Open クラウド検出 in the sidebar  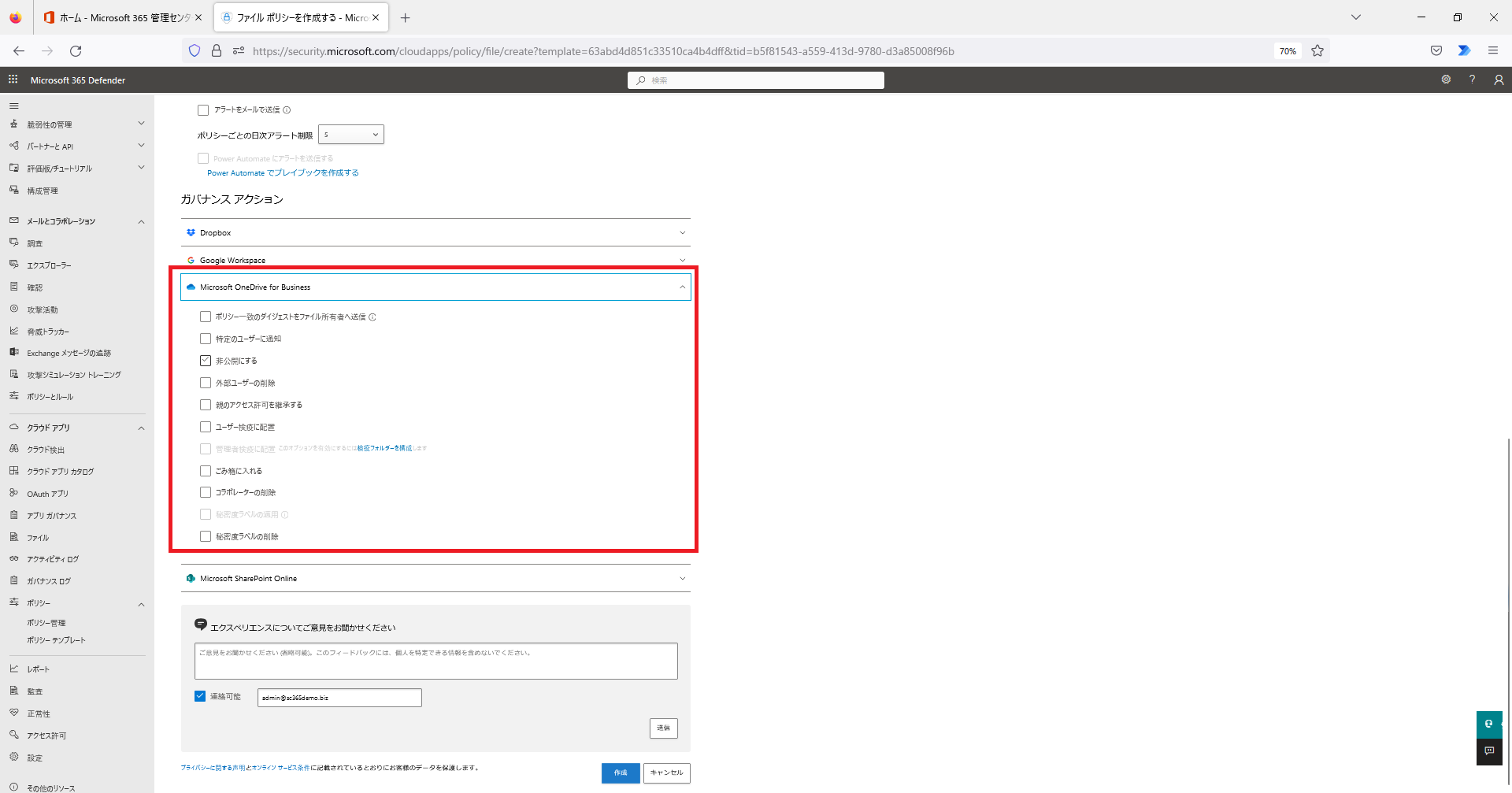(x=46, y=450)
